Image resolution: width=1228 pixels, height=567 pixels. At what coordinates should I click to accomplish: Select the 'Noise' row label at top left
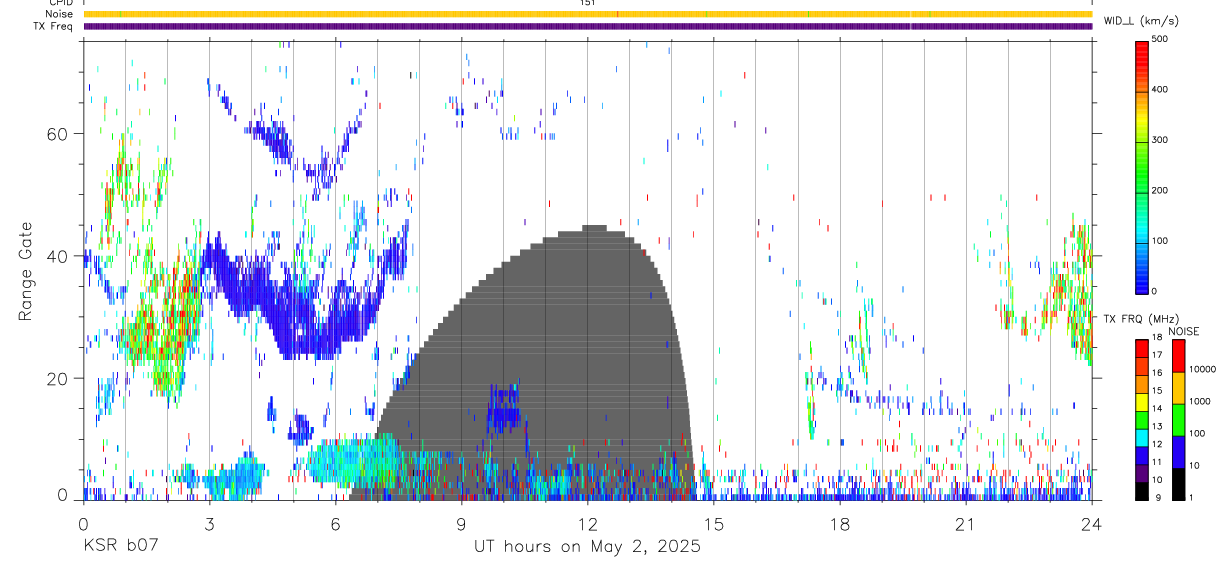click(x=60, y=14)
